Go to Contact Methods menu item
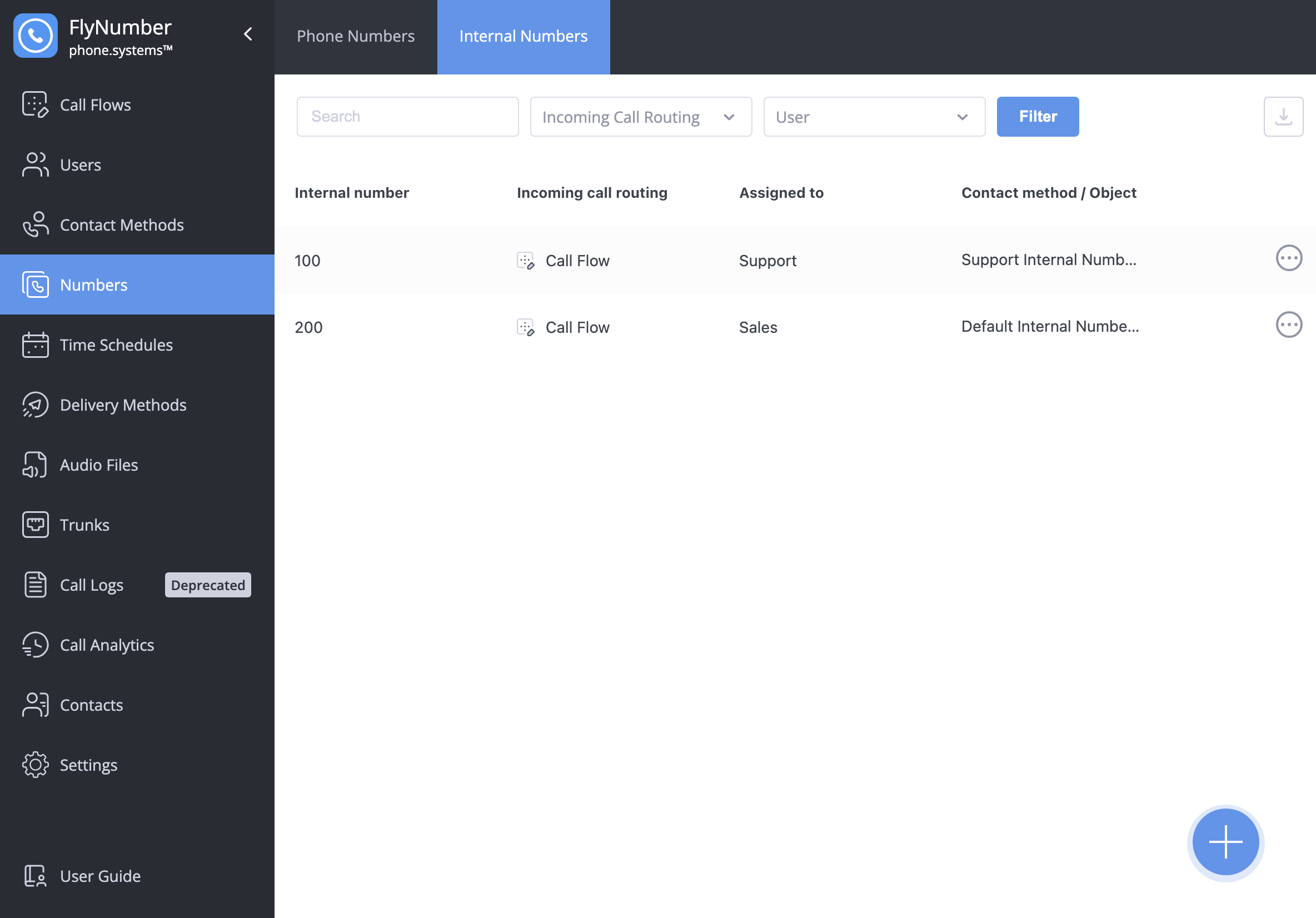The height and width of the screenshot is (918, 1316). (x=137, y=224)
